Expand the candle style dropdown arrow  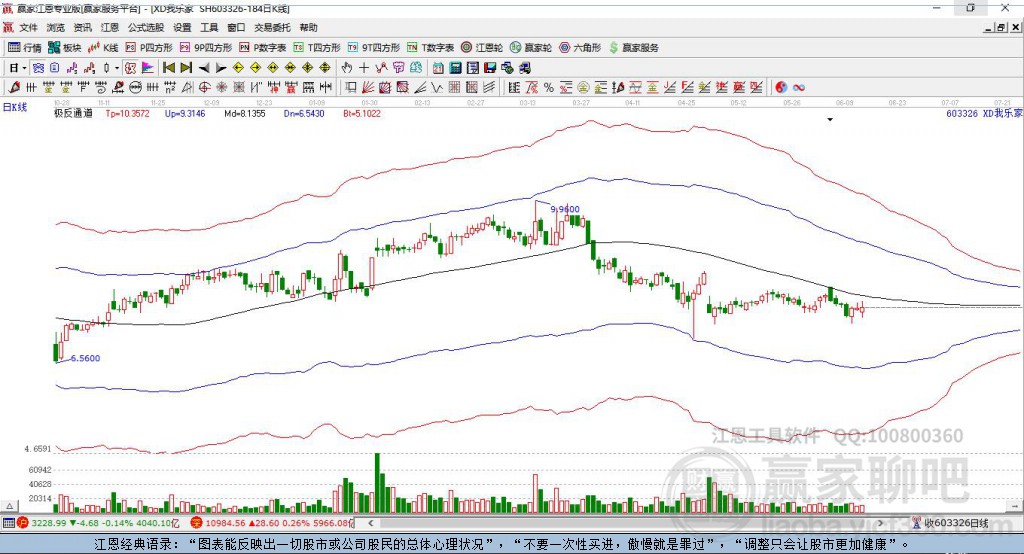click(117, 68)
